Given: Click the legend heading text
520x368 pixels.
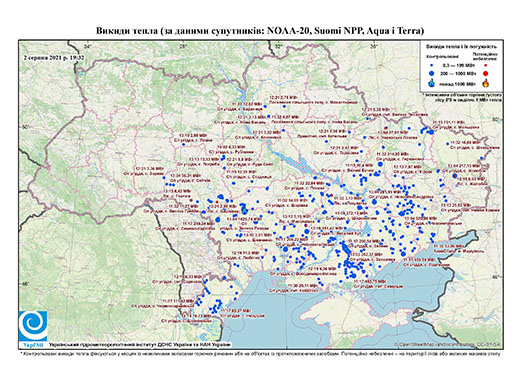Looking at the screenshot, I should (x=461, y=47).
